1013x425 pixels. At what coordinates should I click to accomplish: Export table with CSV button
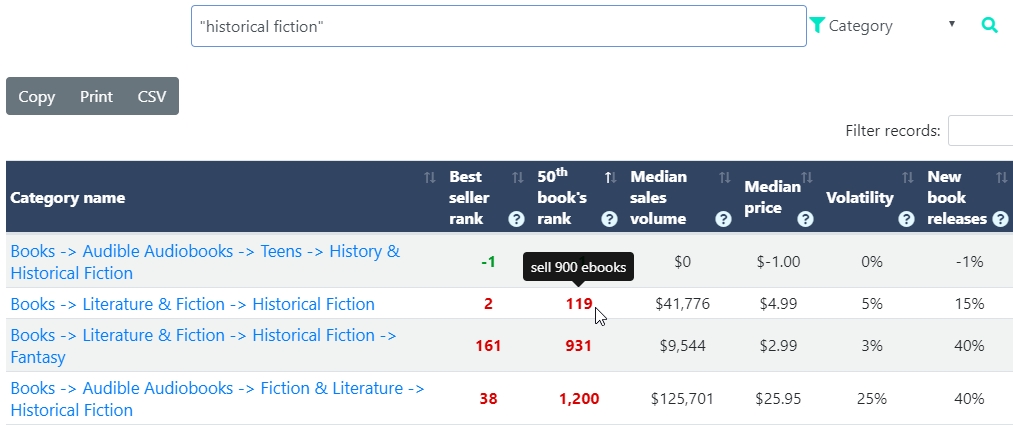click(x=152, y=97)
